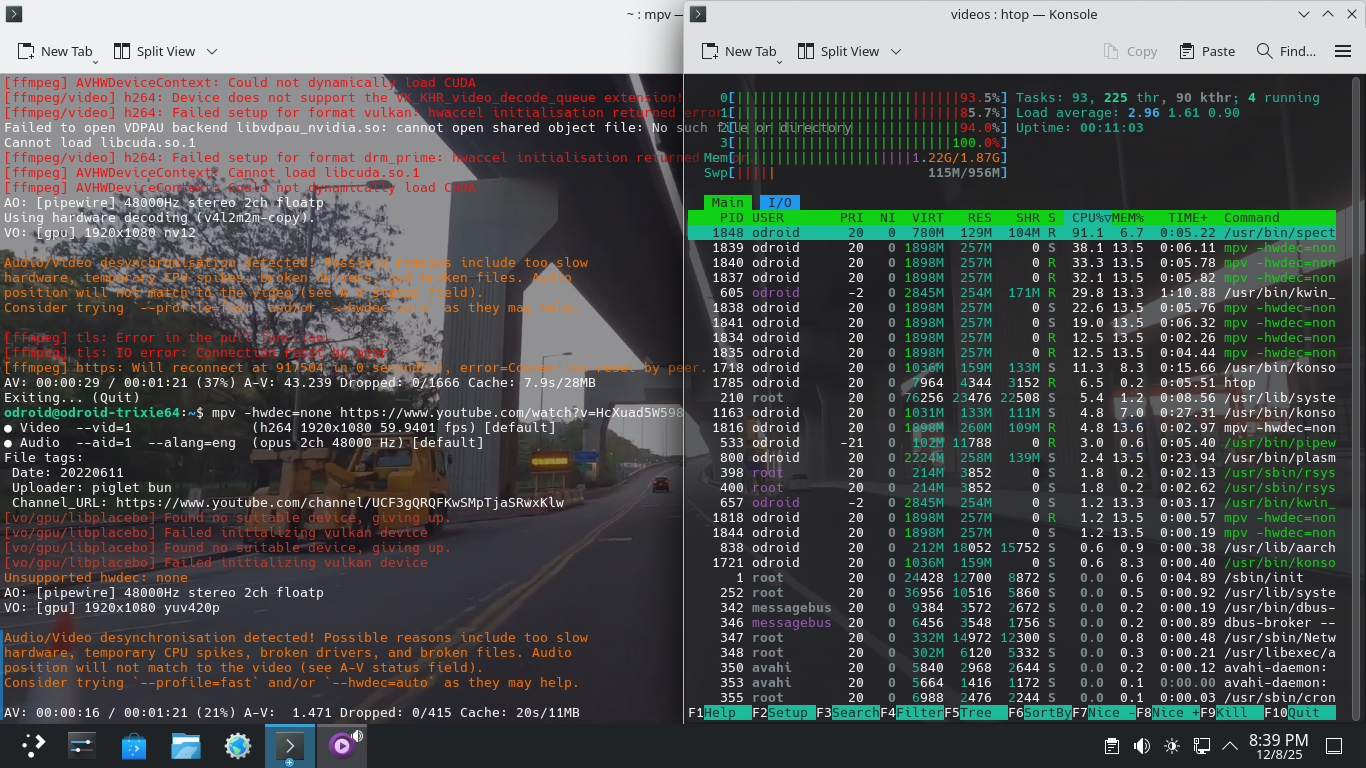1366x768 pixels.
Task: Open the KDE application launcher
Action: tap(34, 745)
